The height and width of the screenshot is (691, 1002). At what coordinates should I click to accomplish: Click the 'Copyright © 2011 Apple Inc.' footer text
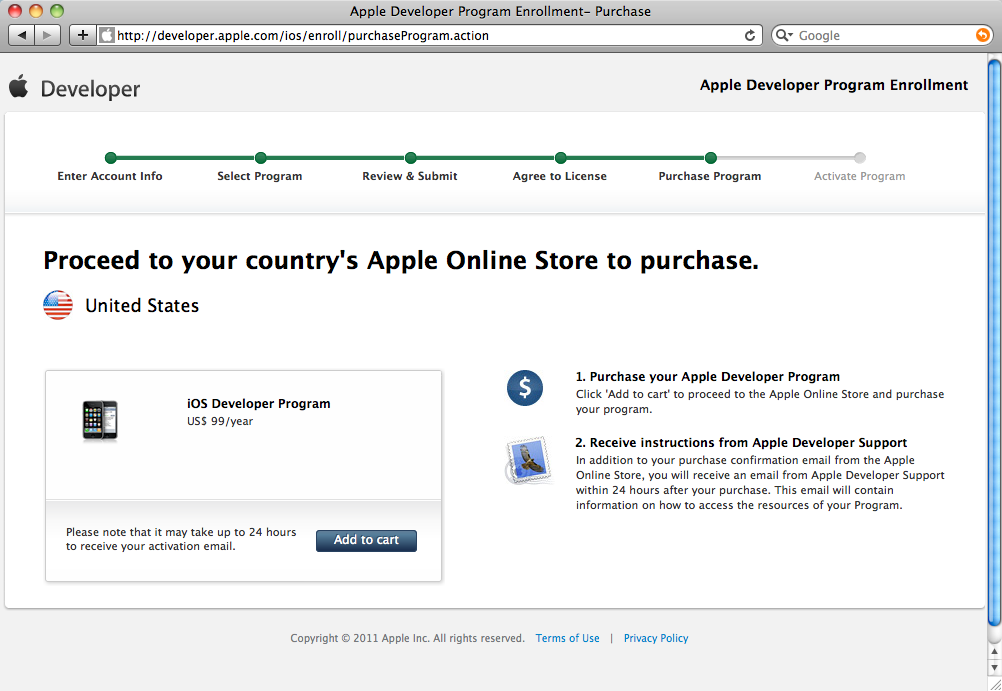tap(407, 638)
